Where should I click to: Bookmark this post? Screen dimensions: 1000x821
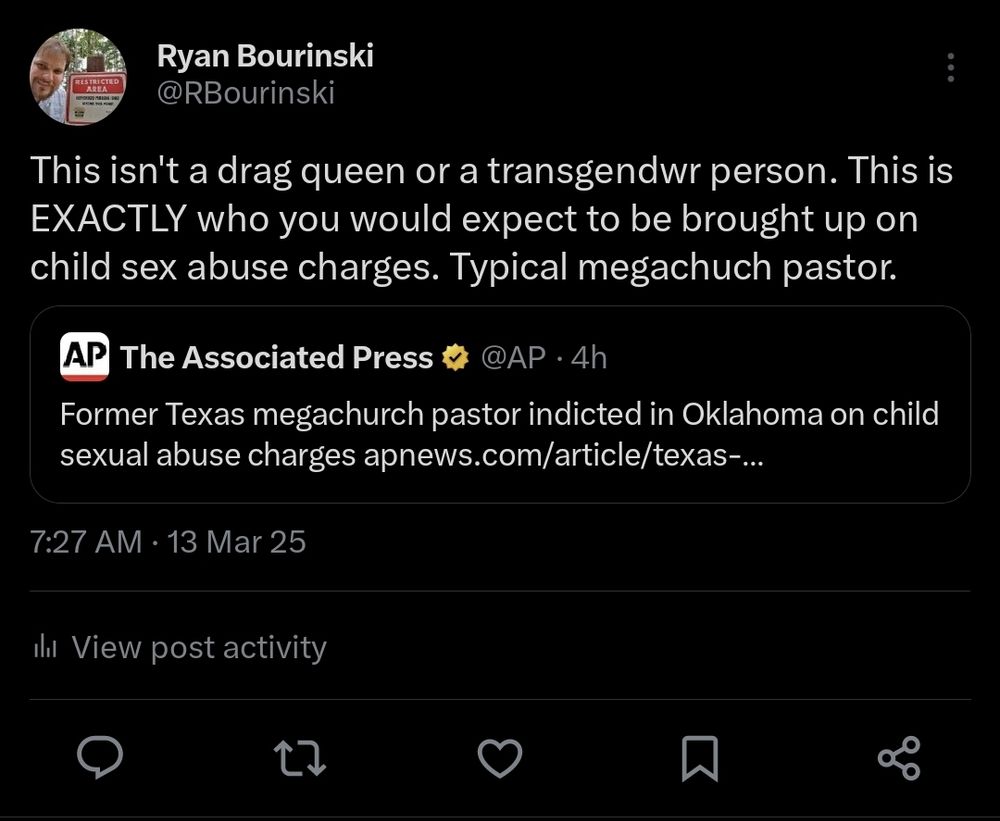point(698,757)
